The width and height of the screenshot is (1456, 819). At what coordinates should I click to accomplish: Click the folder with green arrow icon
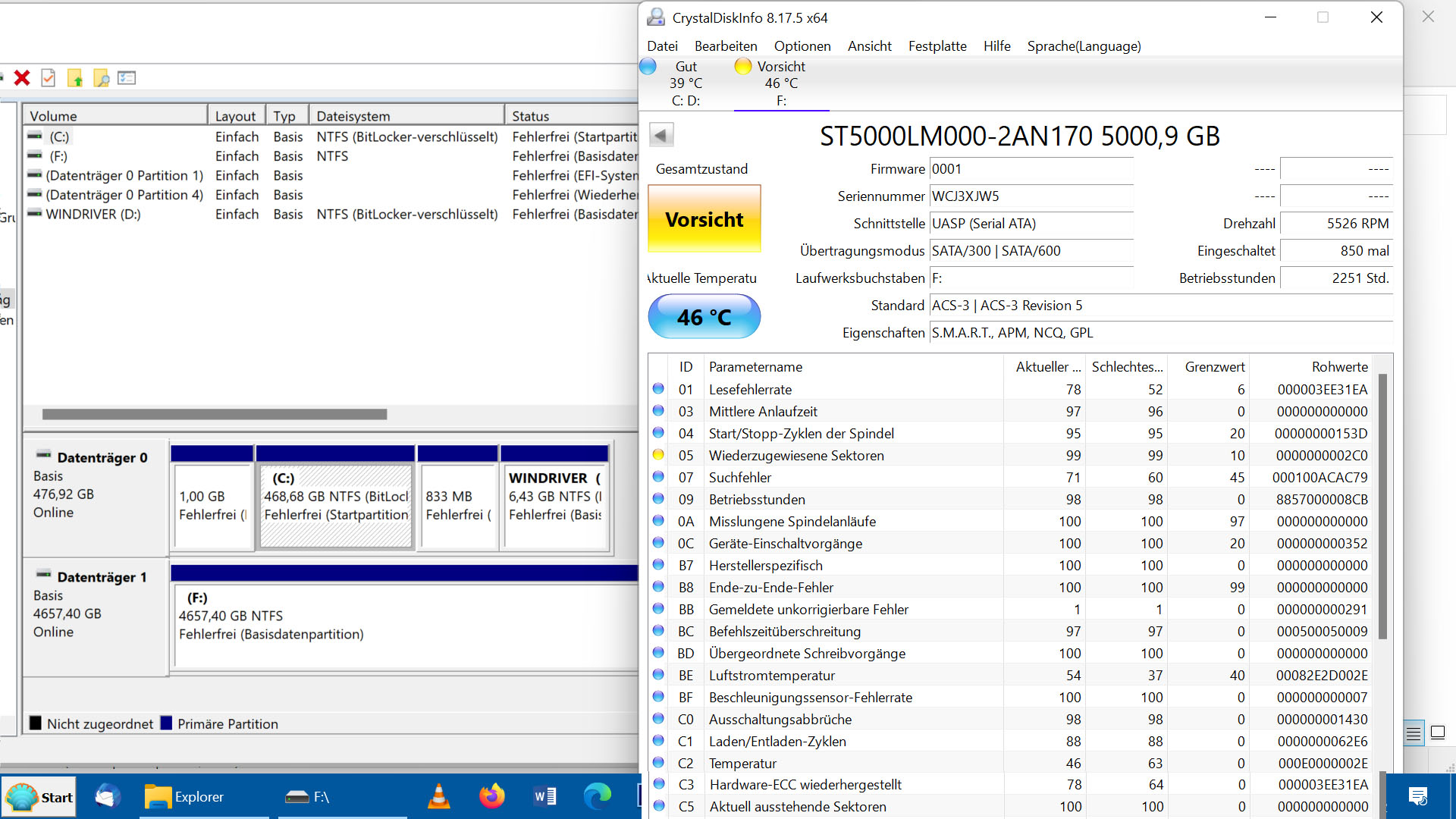[x=74, y=78]
